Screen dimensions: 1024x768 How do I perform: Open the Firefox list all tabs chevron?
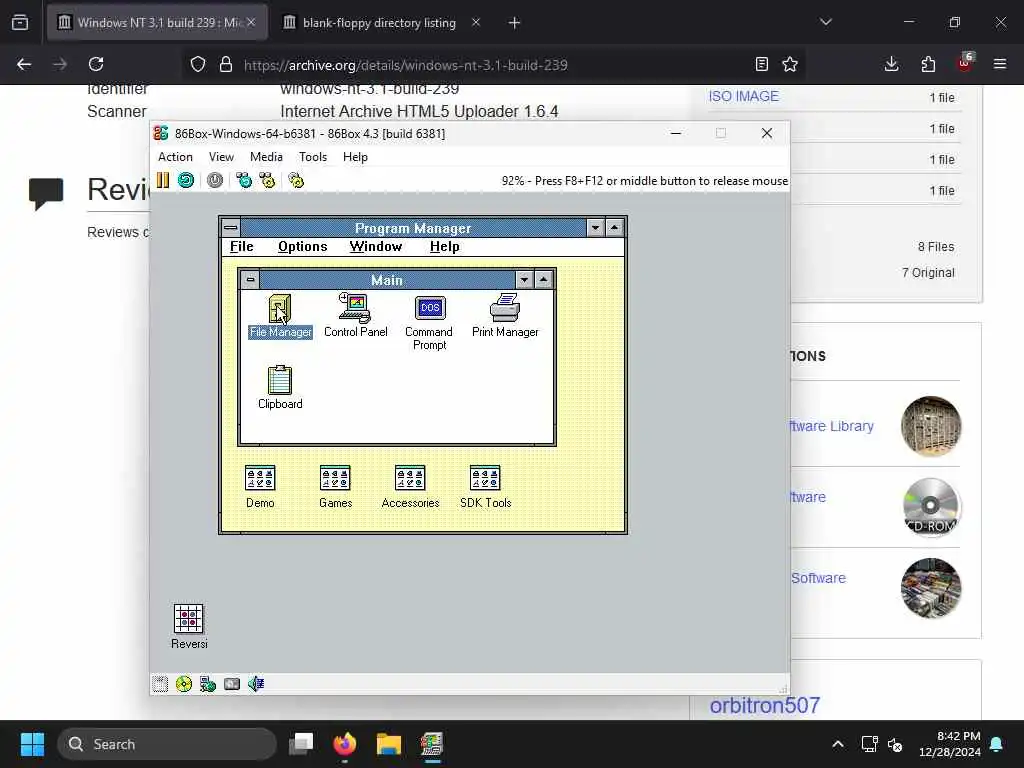[825, 22]
